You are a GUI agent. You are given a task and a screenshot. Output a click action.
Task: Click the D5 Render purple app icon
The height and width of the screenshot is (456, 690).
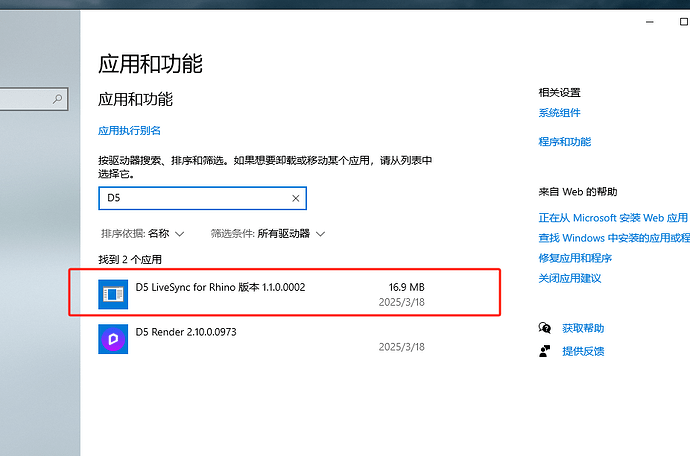[113, 339]
